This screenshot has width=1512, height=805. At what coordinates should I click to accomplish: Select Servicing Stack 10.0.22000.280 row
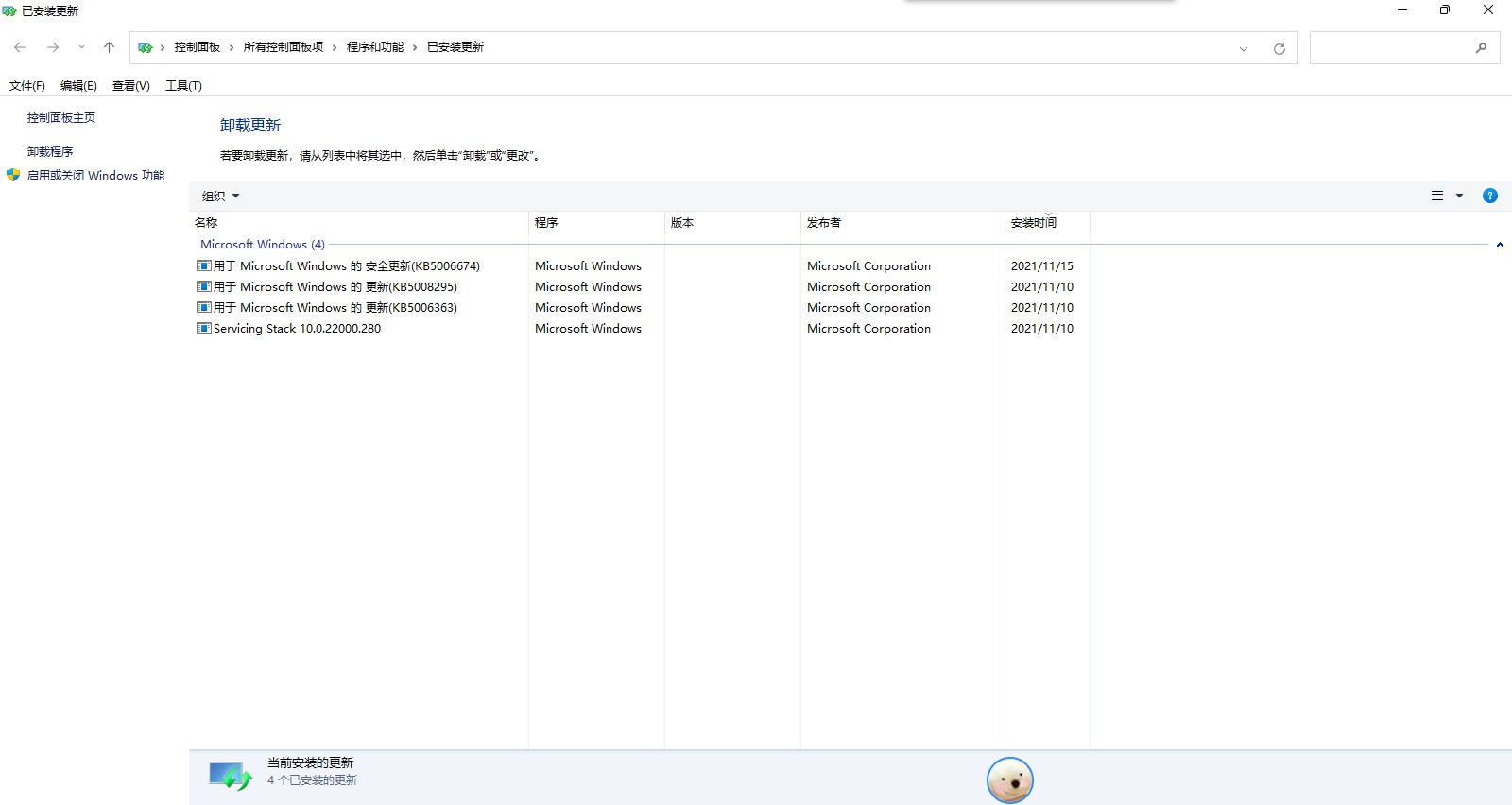tap(643, 329)
